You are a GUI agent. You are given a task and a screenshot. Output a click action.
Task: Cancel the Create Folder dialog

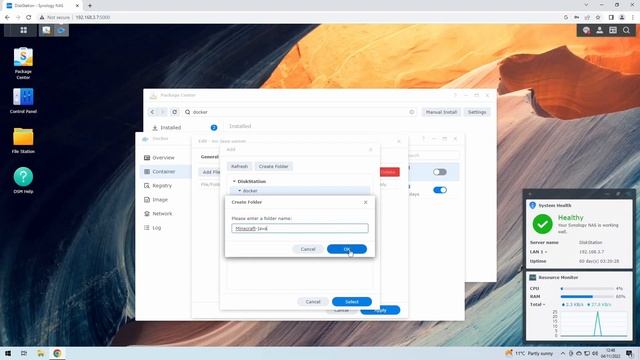pyautogui.click(x=308, y=249)
